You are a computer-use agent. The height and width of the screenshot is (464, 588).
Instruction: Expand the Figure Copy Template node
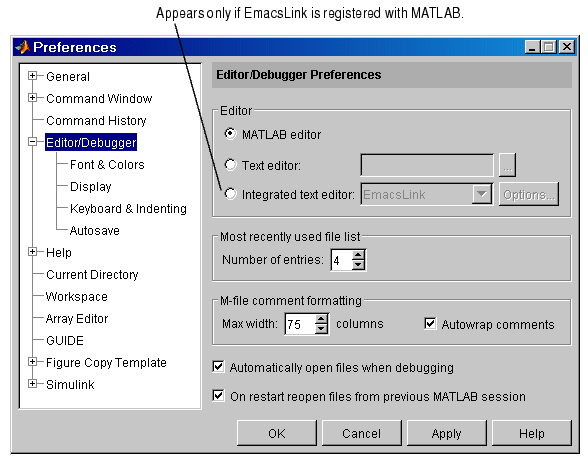(x=32, y=362)
